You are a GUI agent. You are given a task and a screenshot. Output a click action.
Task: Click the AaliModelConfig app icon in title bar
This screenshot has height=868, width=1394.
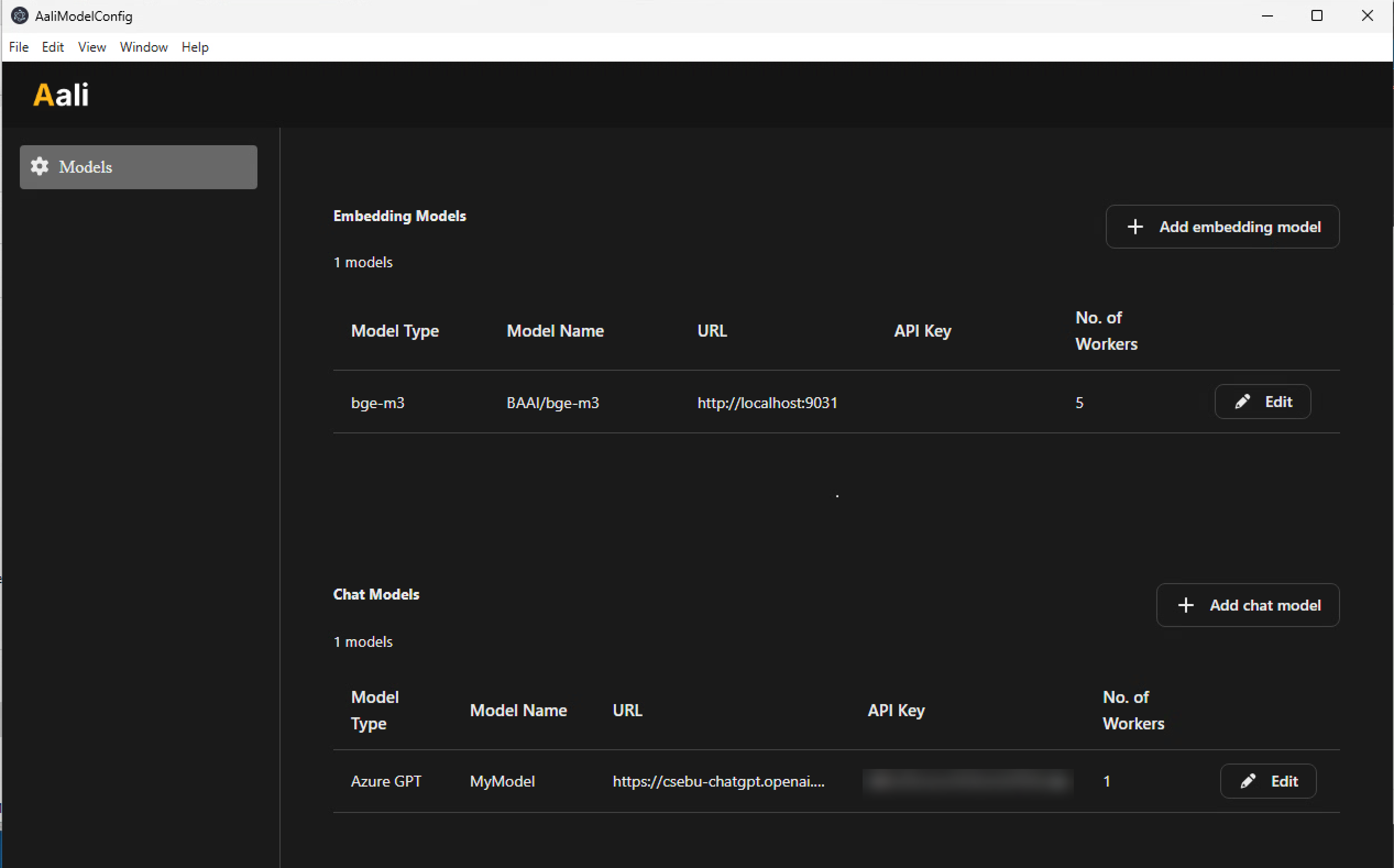pyautogui.click(x=19, y=15)
